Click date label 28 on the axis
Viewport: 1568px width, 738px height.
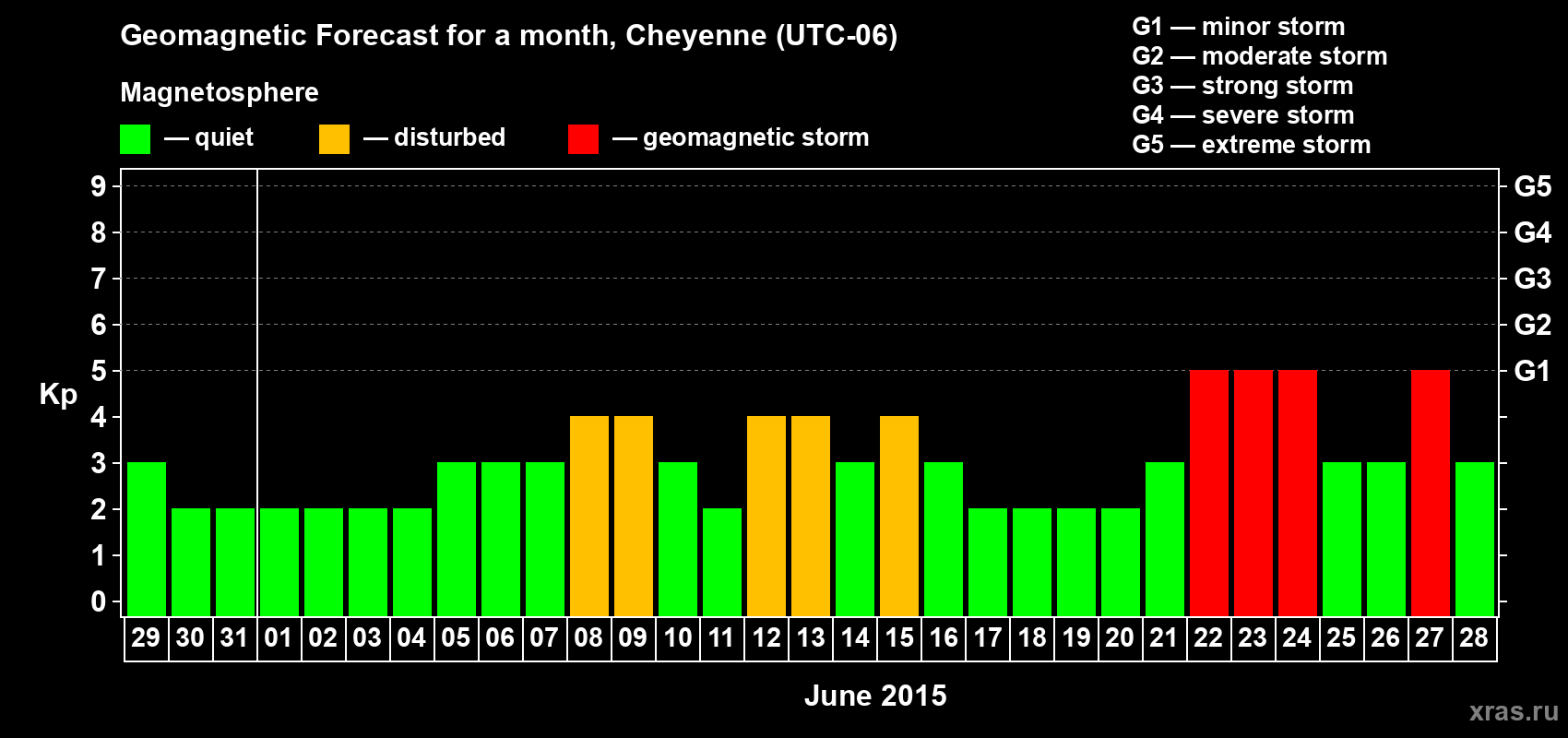tap(1474, 638)
